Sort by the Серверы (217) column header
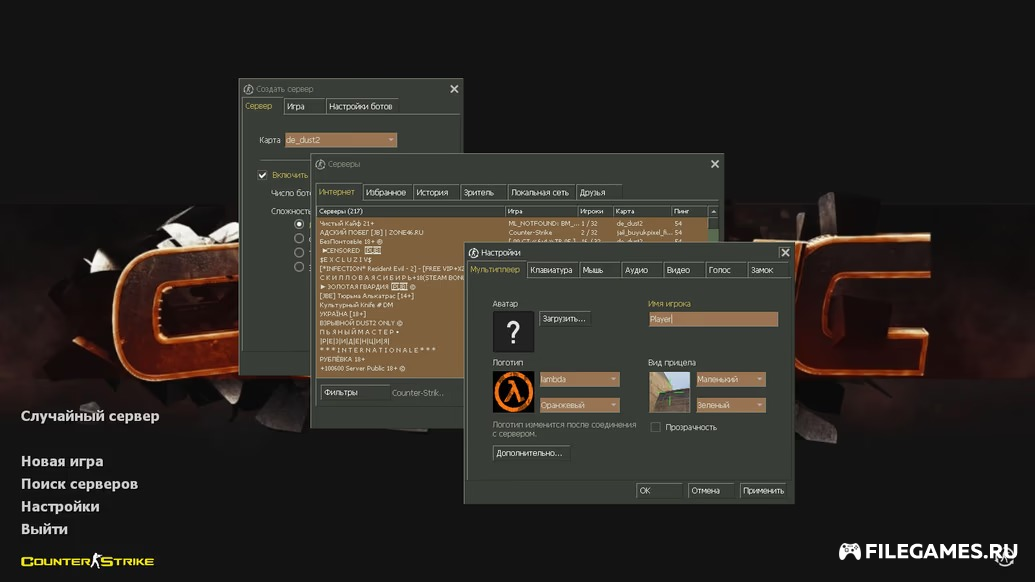The image size is (1035, 582). [411, 211]
